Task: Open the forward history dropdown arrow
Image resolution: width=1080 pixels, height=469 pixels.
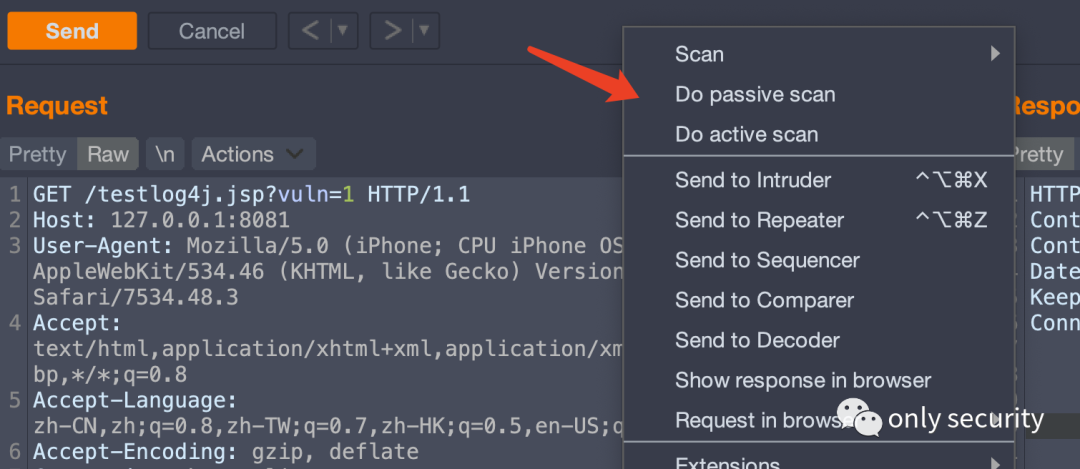Action: pyautogui.click(x=424, y=31)
